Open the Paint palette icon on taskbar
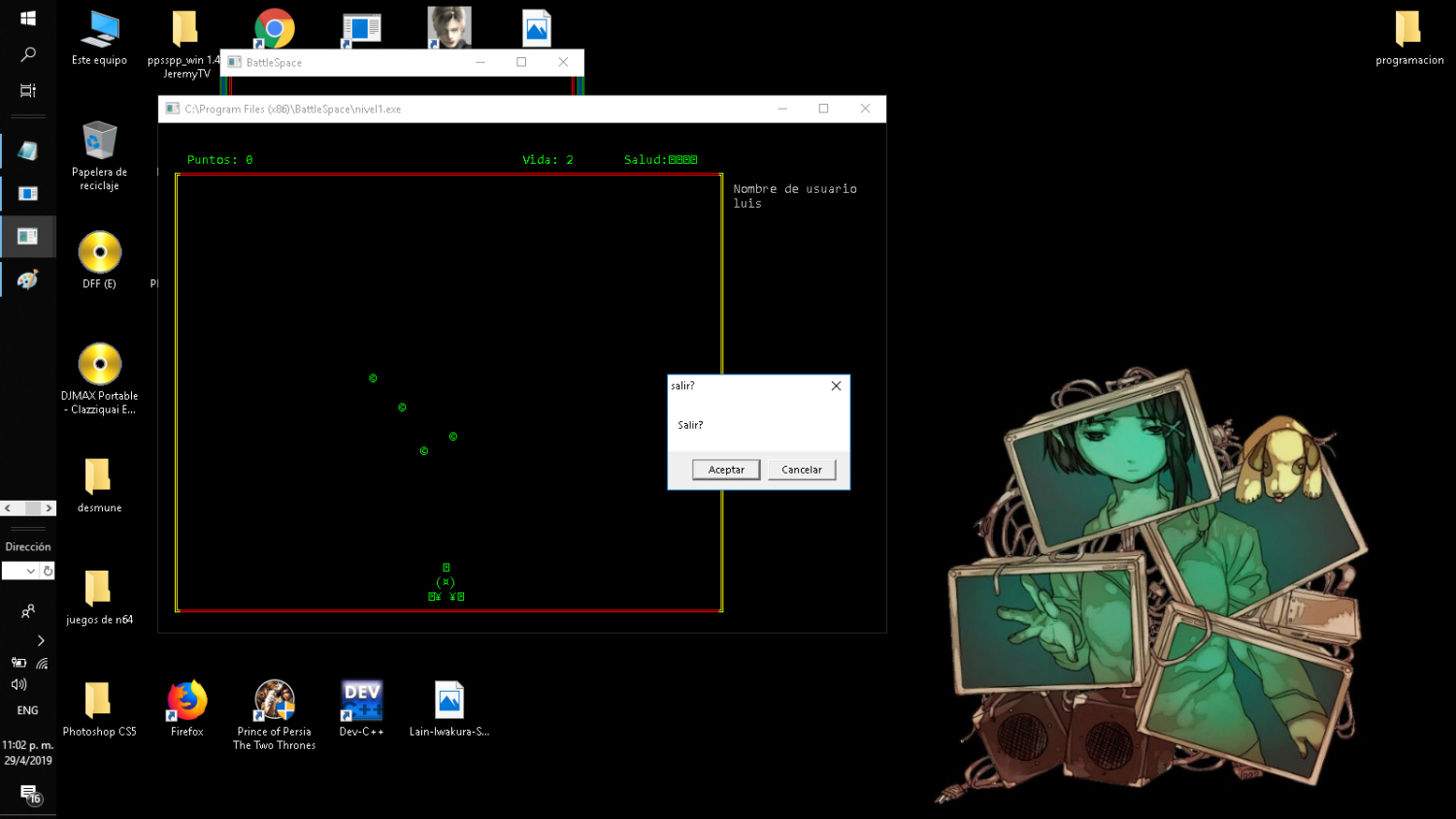 (x=28, y=279)
